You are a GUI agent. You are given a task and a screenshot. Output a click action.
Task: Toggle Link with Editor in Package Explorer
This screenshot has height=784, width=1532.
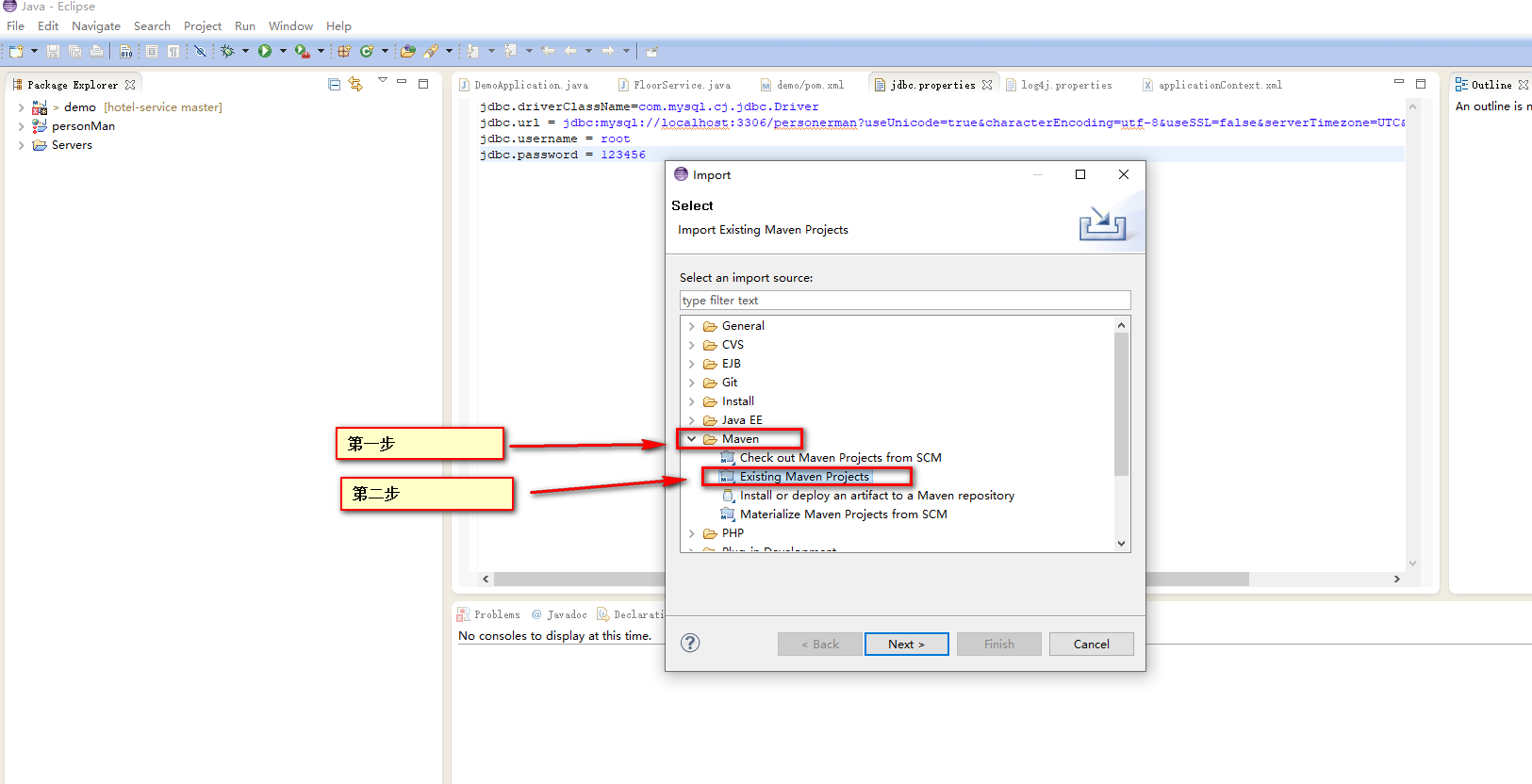click(x=355, y=84)
